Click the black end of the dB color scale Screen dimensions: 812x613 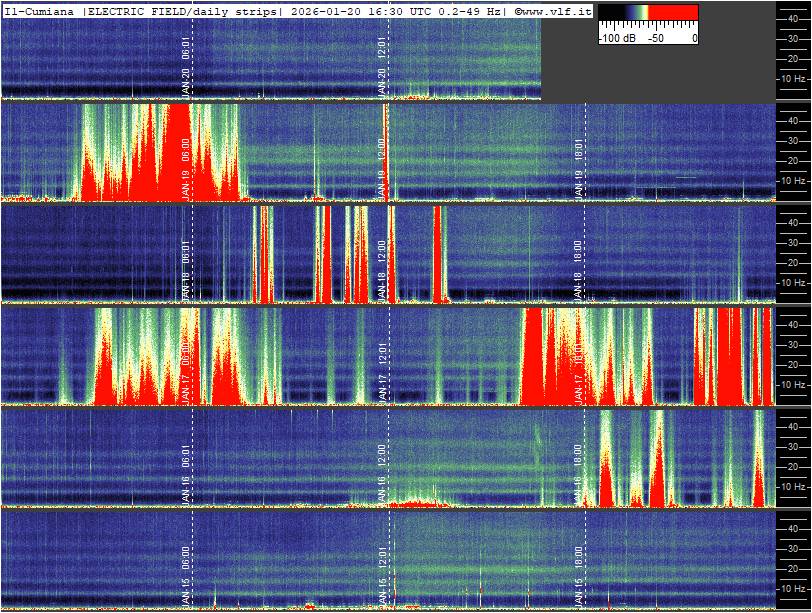(x=608, y=14)
